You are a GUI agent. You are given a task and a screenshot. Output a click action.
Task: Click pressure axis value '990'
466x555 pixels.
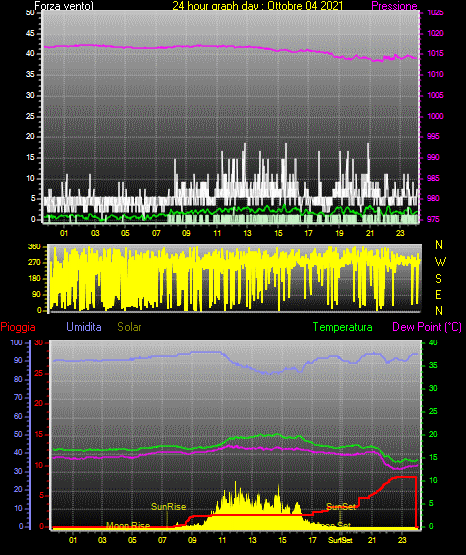433,157
